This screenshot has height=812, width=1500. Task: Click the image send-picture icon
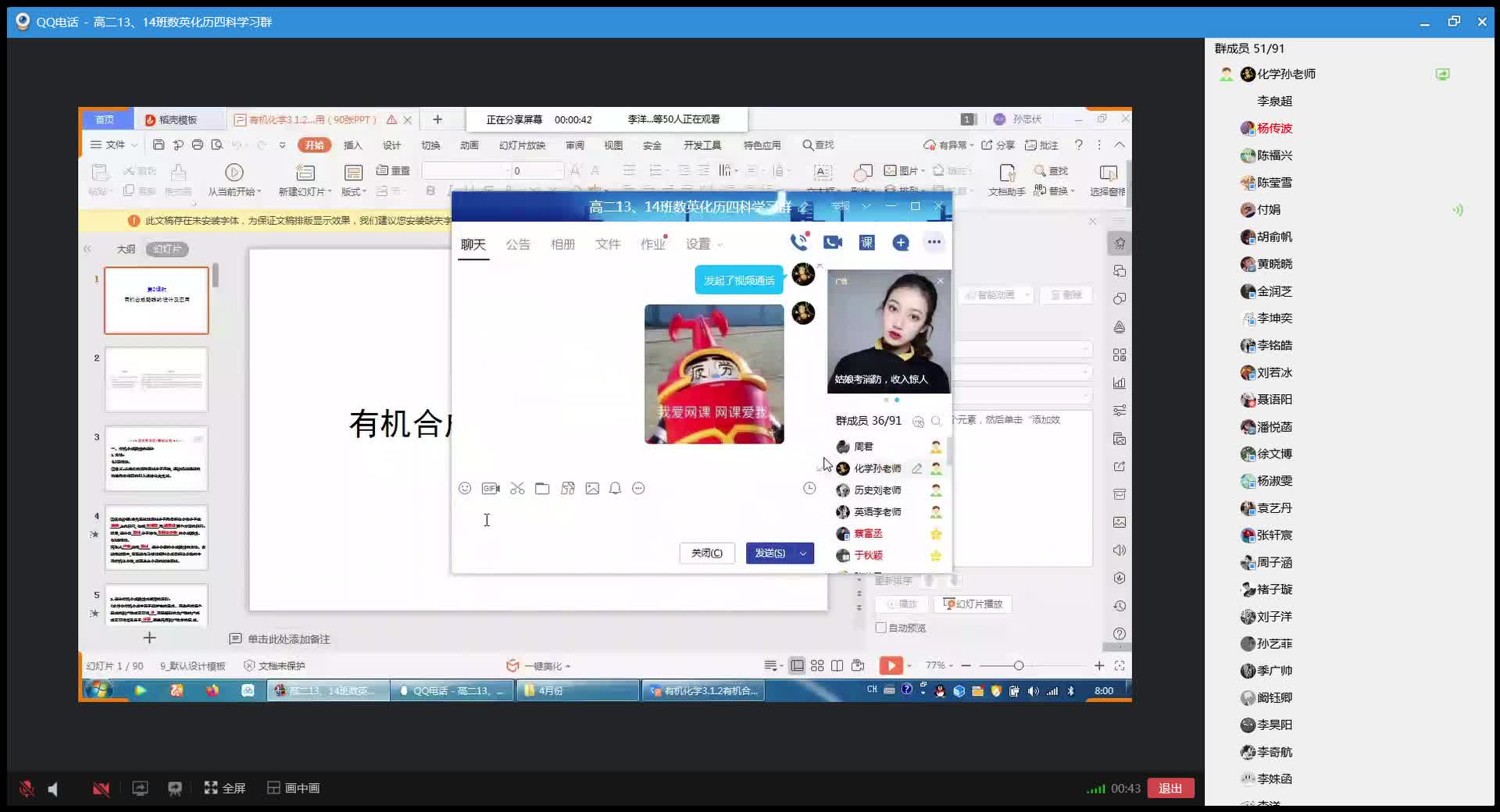tap(592, 489)
